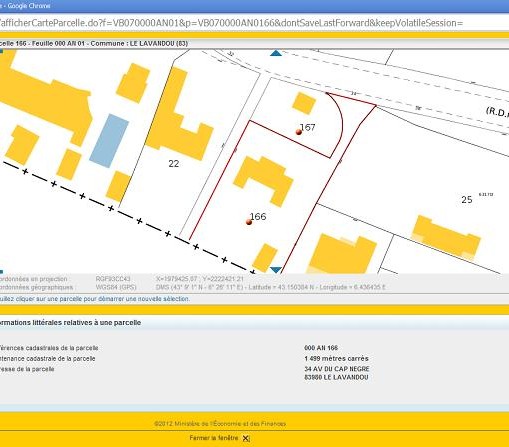The width and height of the screenshot is (509, 447).
Task: Click the Fermer la fenêtre link
Action: pyautogui.click(x=214, y=438)
